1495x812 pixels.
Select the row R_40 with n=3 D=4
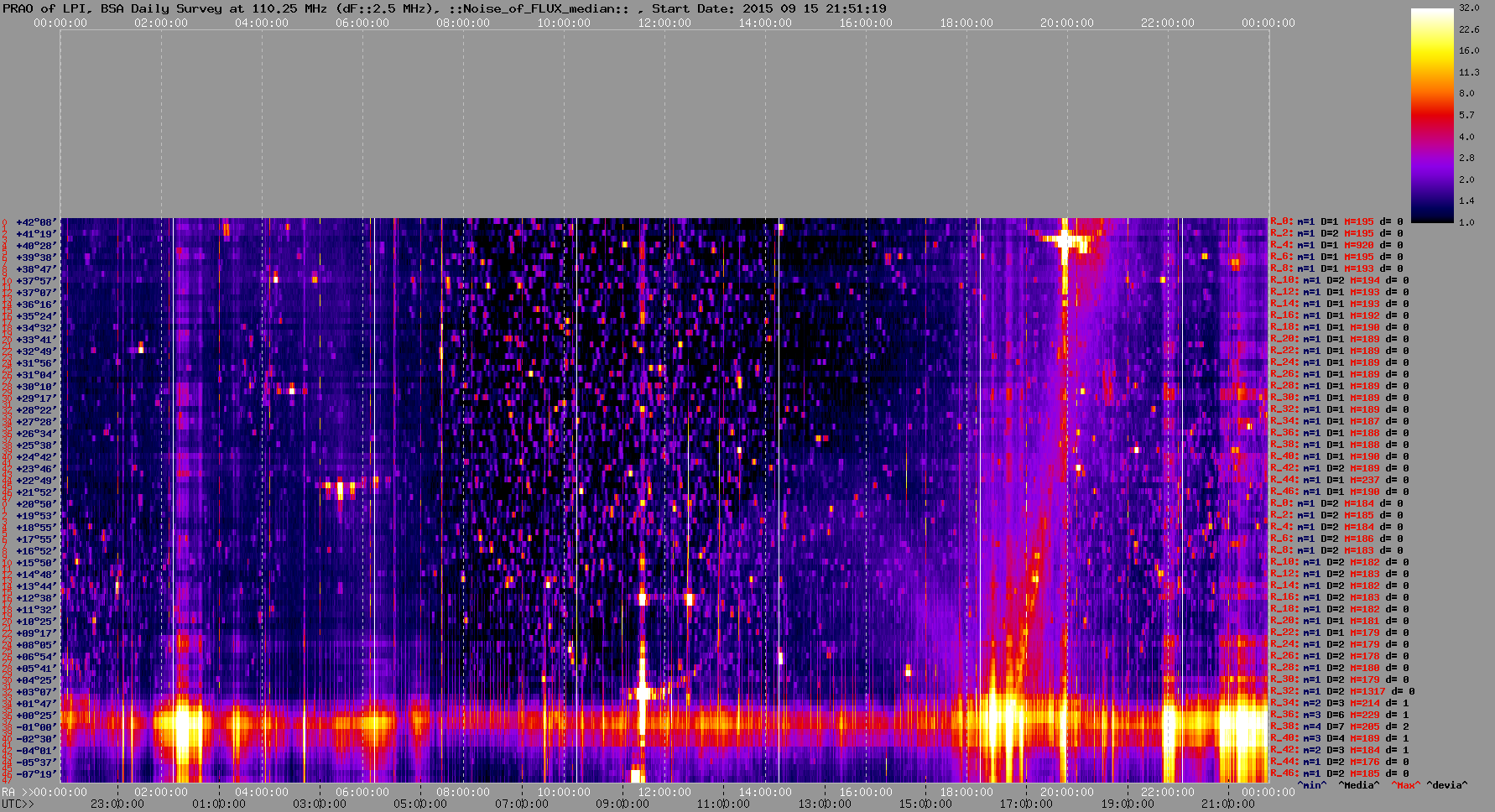(1340, 738)
